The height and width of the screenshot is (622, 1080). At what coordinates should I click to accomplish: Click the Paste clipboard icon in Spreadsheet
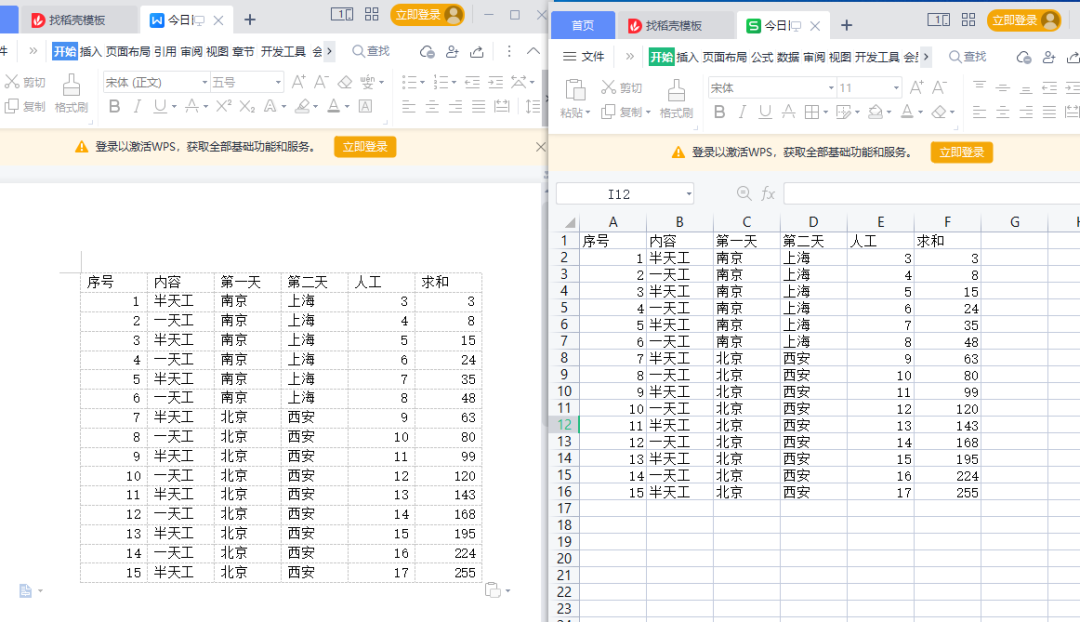click(x=575, y=90)
